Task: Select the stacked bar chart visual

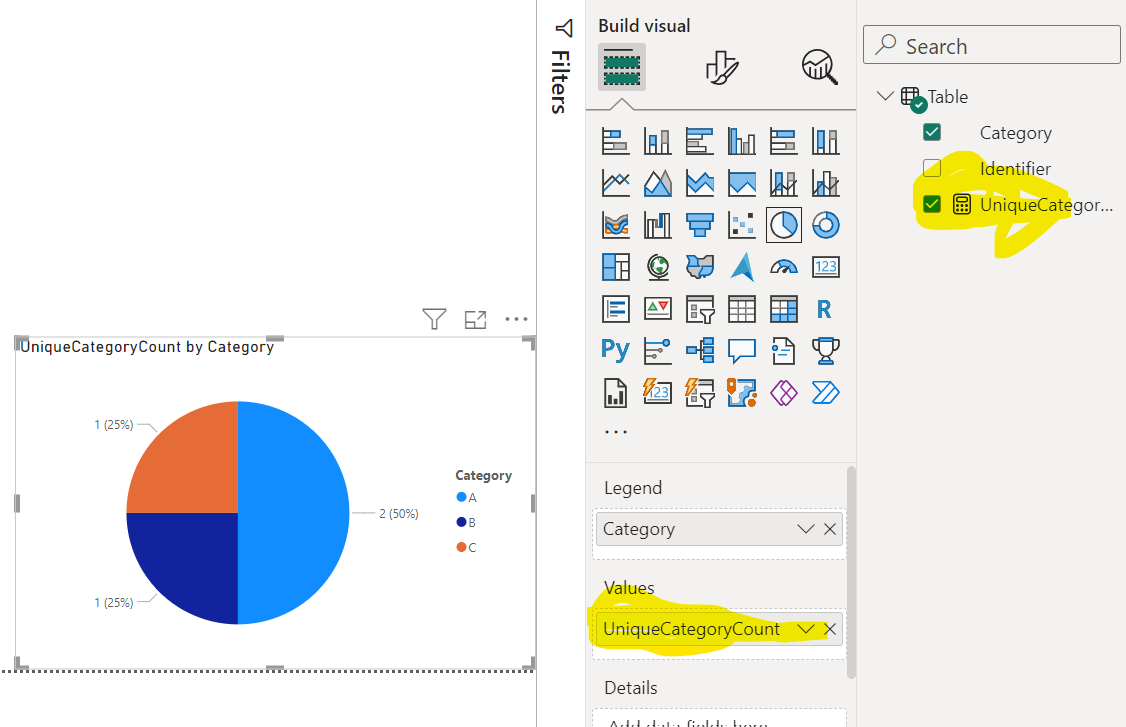Action: [x=615, y=142]
